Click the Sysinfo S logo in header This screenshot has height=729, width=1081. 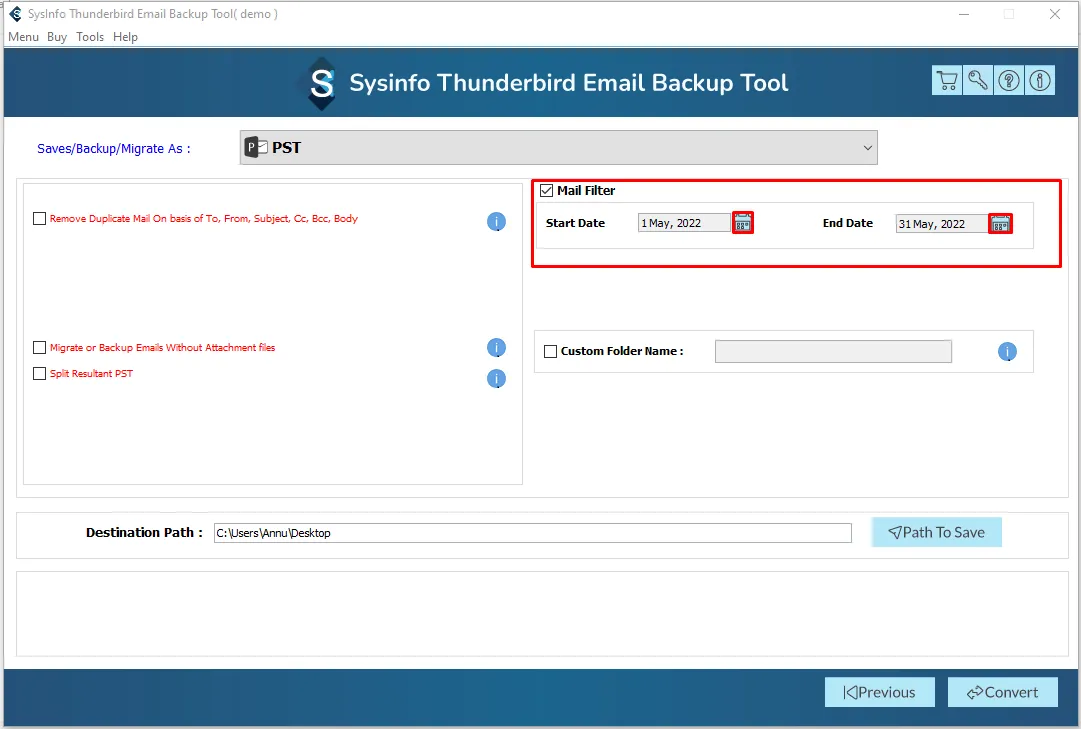[321, 83]
